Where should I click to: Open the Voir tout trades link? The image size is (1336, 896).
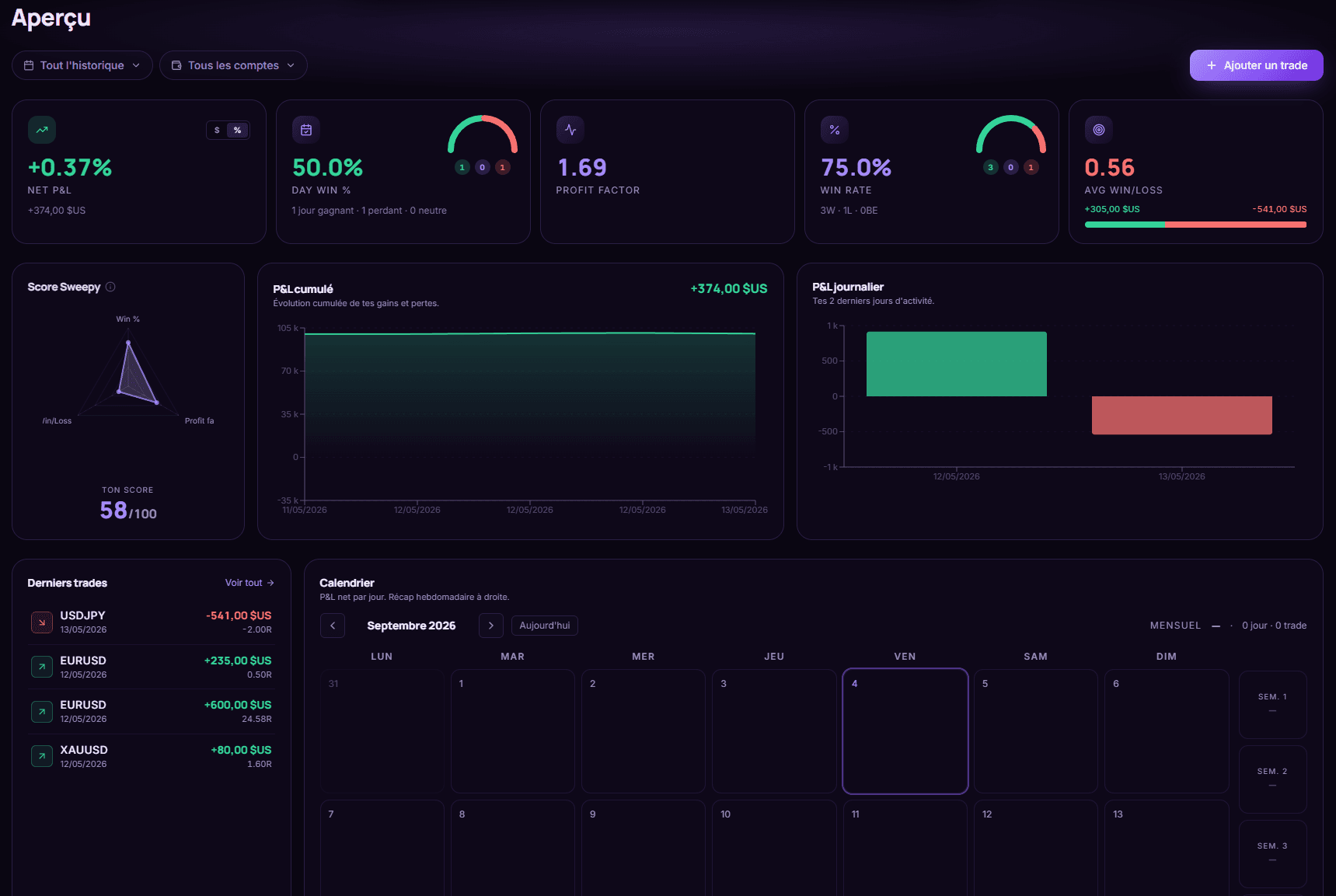249,583
